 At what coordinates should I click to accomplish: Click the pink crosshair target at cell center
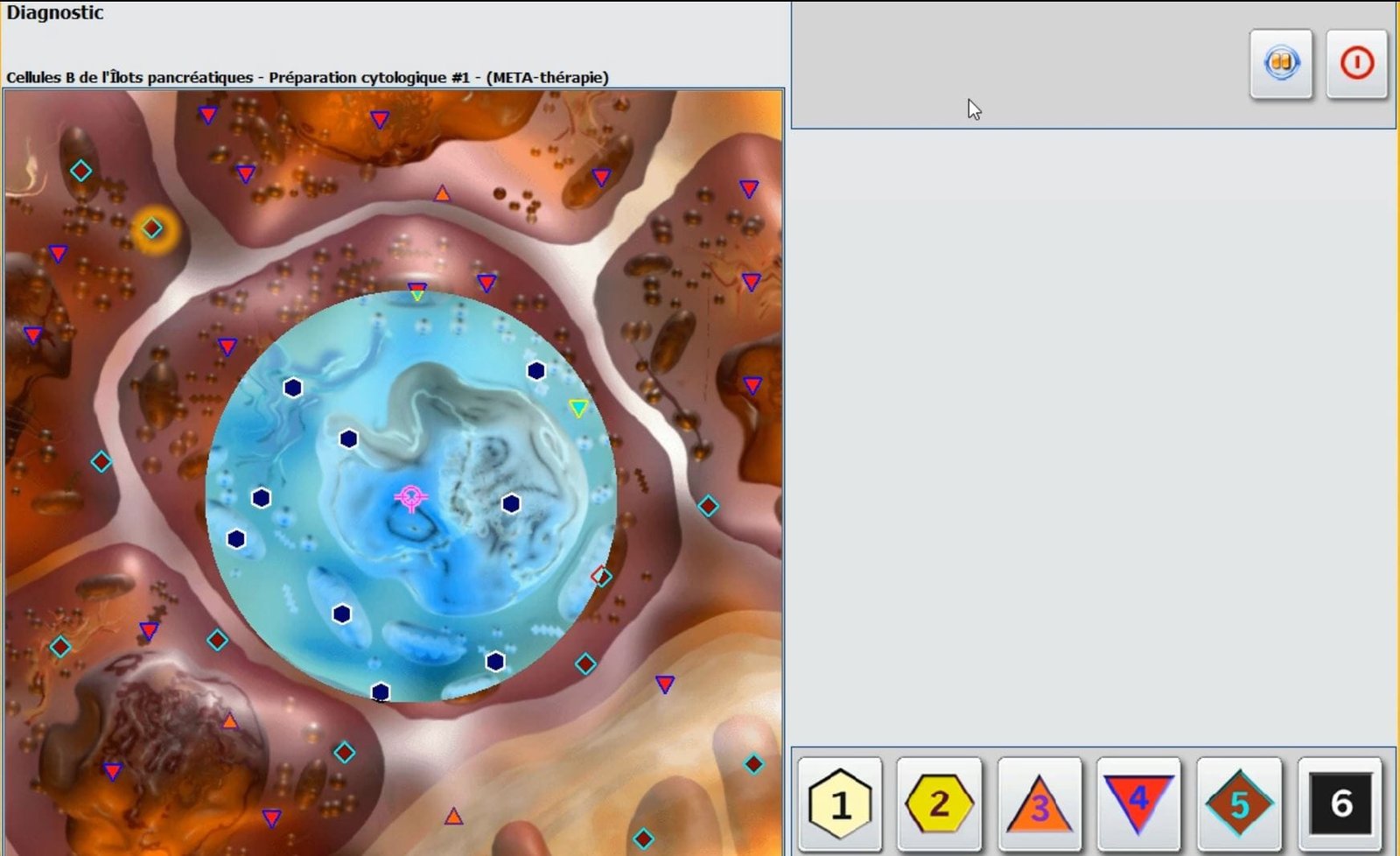coord(410,498)
